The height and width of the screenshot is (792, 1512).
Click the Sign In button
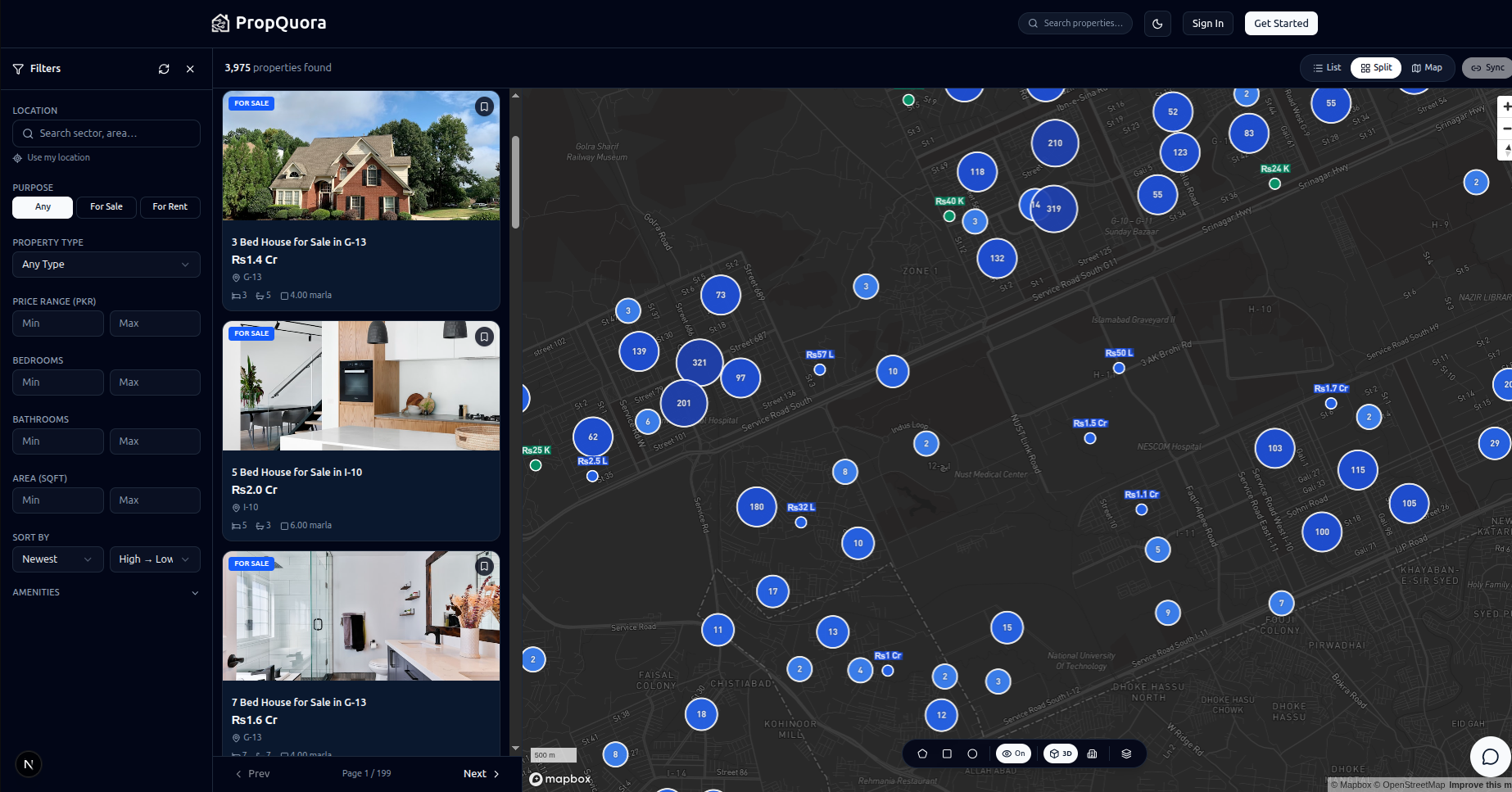[x=1208, y=24]
